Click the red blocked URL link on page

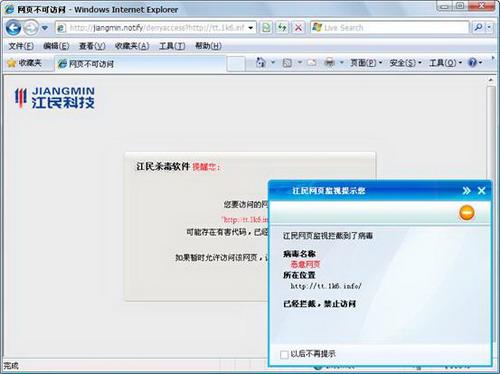[x=245, y=219]
